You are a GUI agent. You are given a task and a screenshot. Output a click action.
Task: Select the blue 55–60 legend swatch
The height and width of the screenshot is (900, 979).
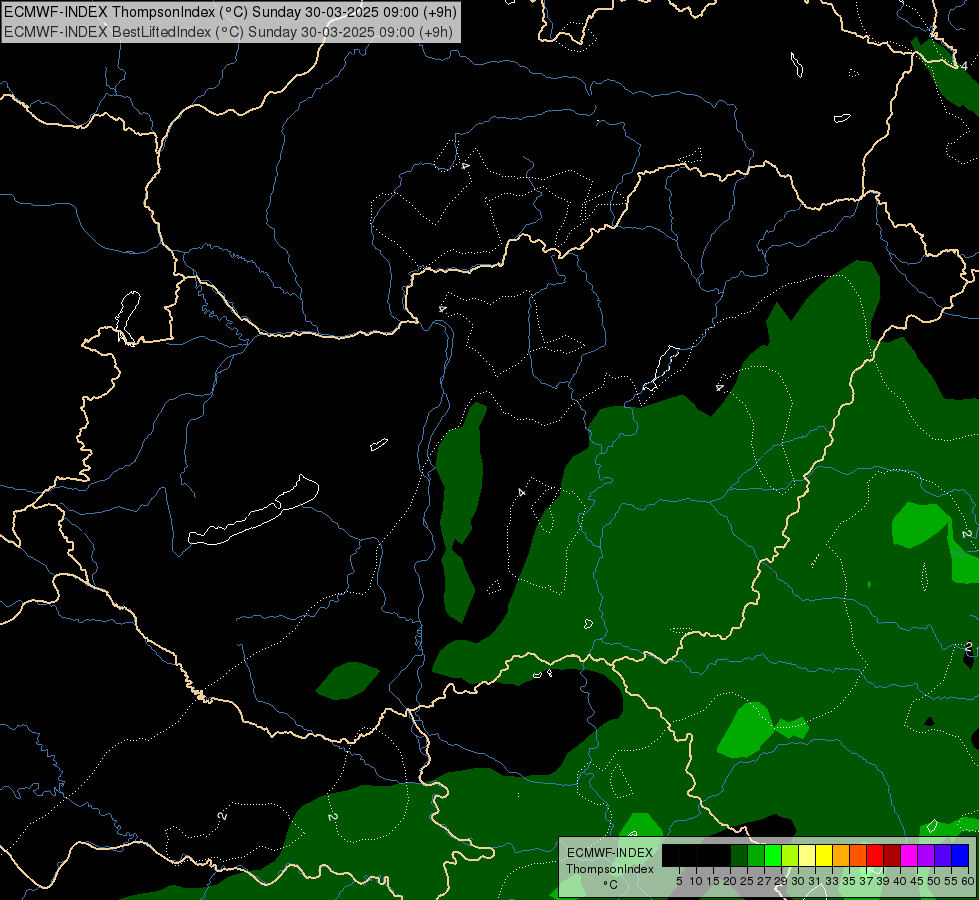960,855
